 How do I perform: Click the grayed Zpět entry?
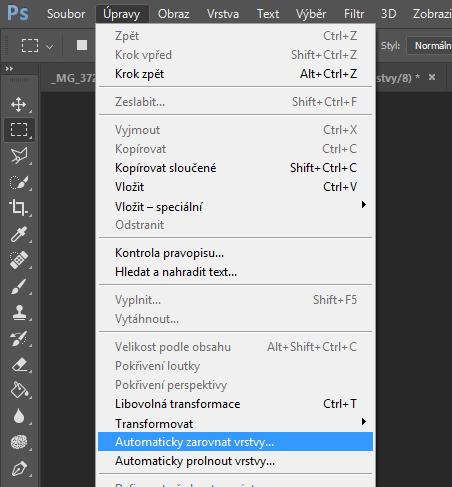(235, 36)
